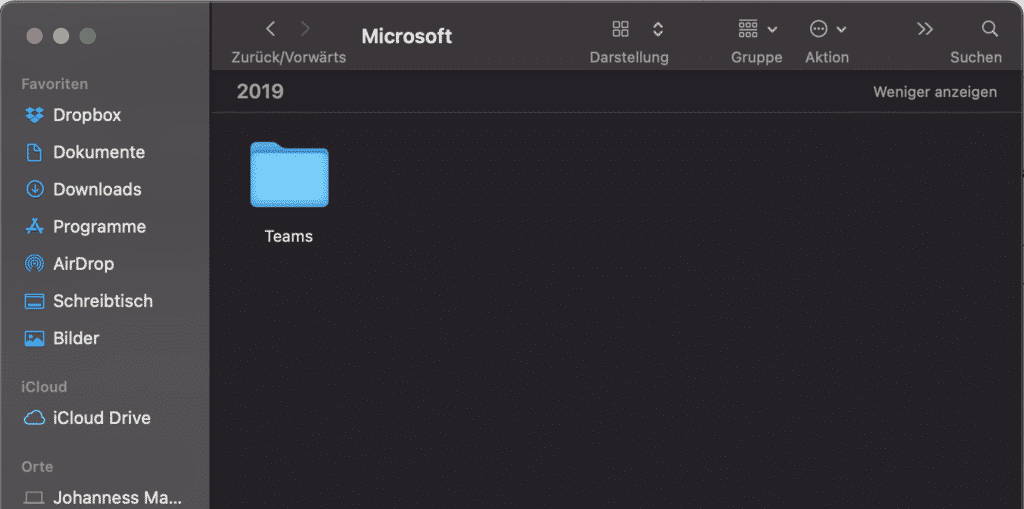
Task: Click the Microsoft window title
Action: pyautogui.click(x=407, y=36)
